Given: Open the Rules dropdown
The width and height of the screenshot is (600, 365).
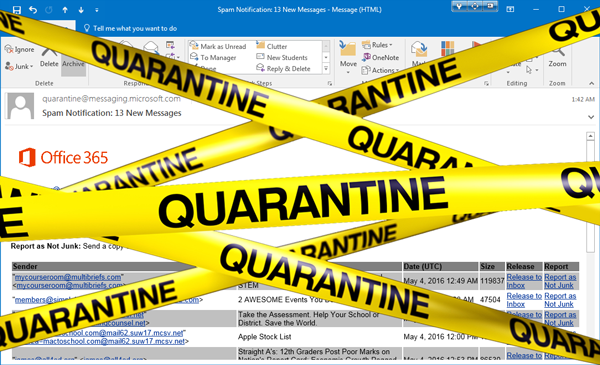Looking at the screenshot, I should pyautogui.click(x=377, y=45).
